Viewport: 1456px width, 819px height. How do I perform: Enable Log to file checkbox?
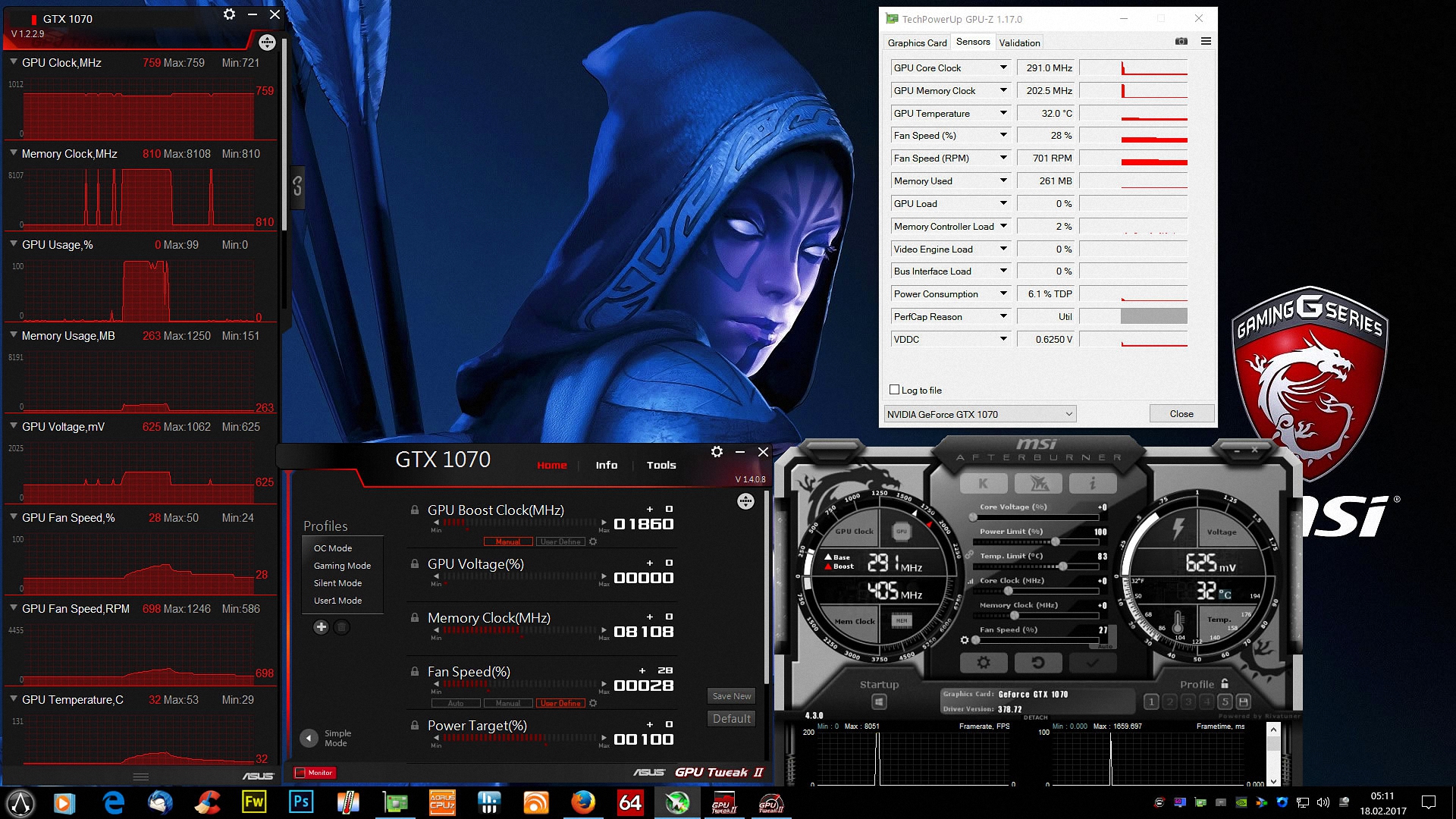pyautogui.click(x=894, y=390)
